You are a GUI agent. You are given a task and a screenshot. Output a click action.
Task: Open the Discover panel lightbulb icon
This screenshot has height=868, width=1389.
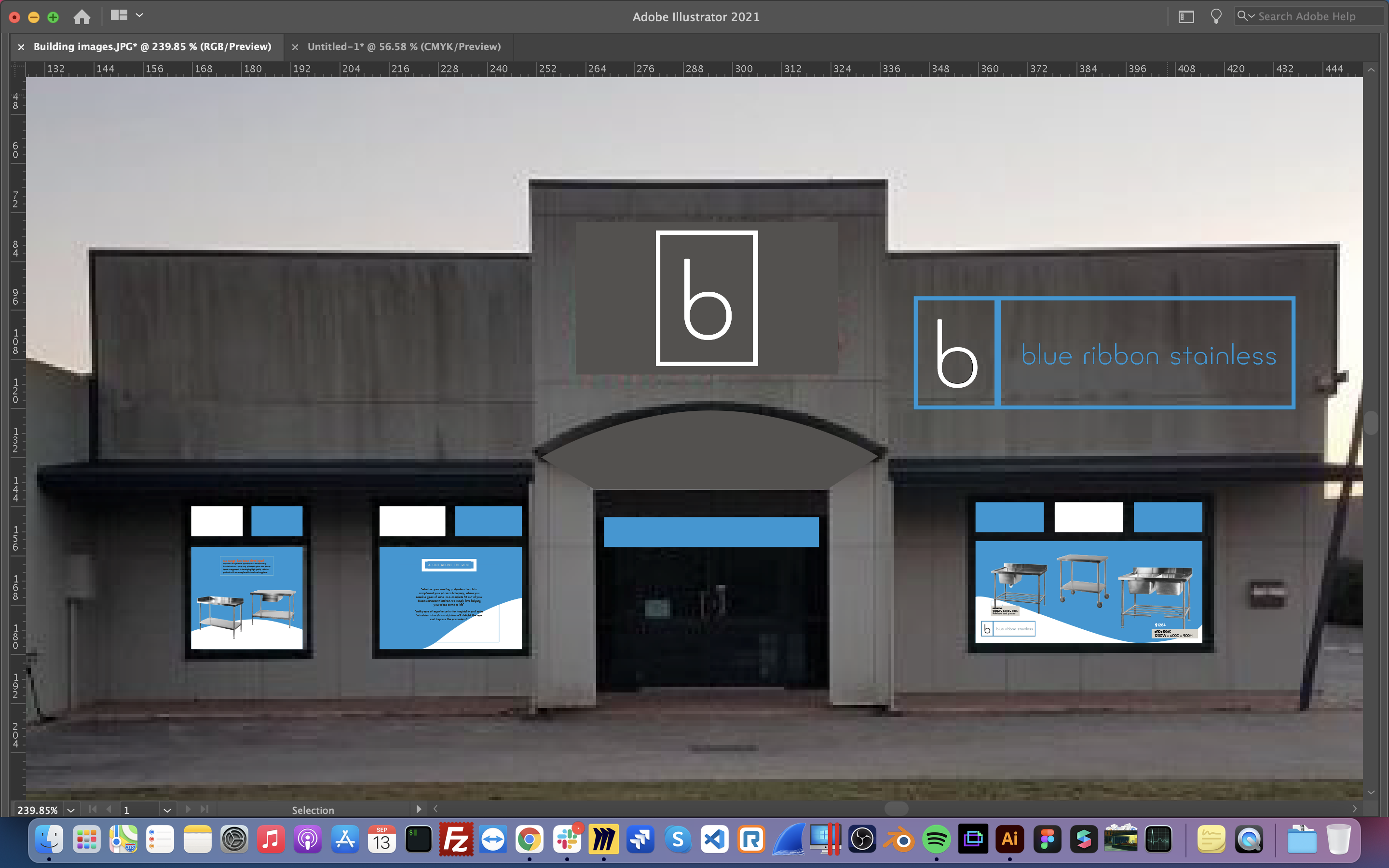tap(1216, 16)
